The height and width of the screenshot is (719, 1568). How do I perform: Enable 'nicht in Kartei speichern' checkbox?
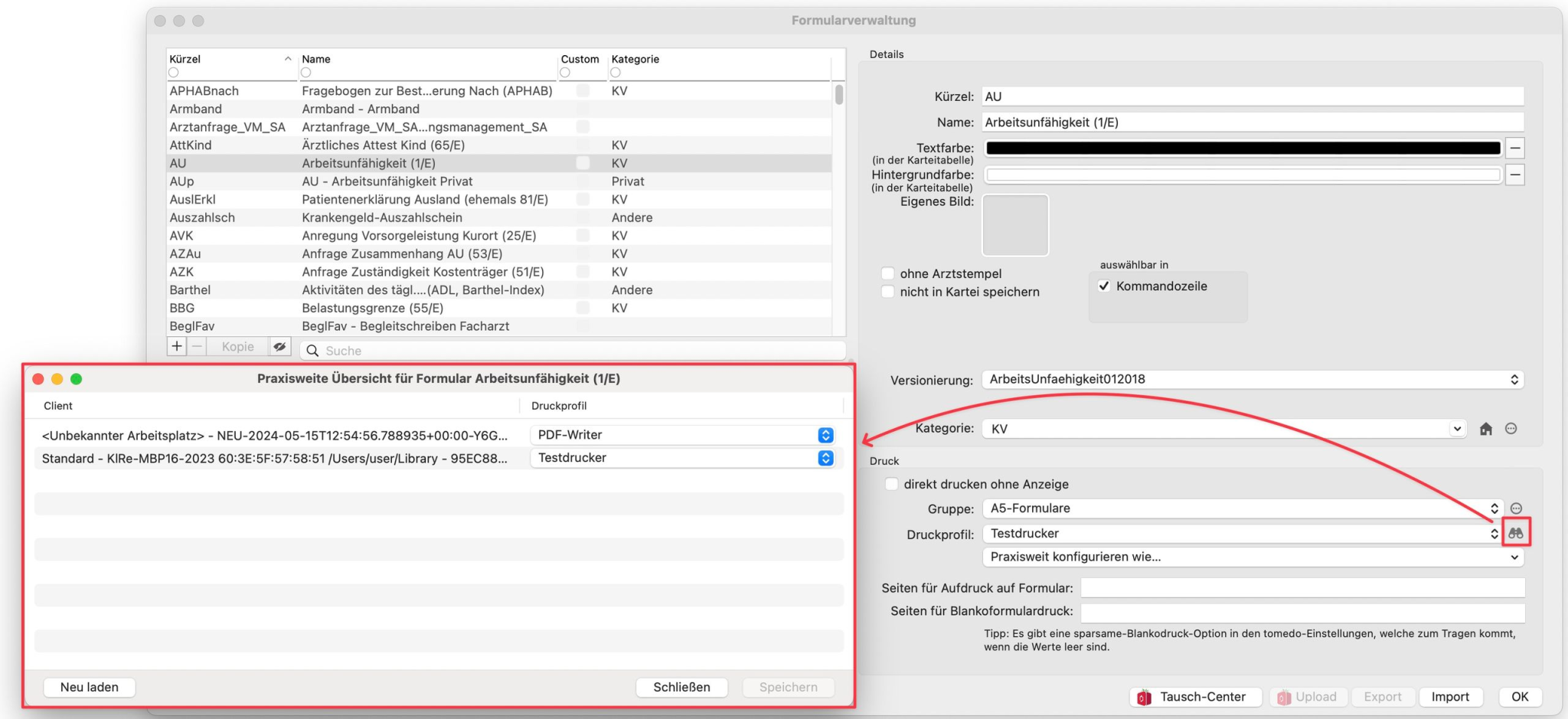tap(888, 292)
